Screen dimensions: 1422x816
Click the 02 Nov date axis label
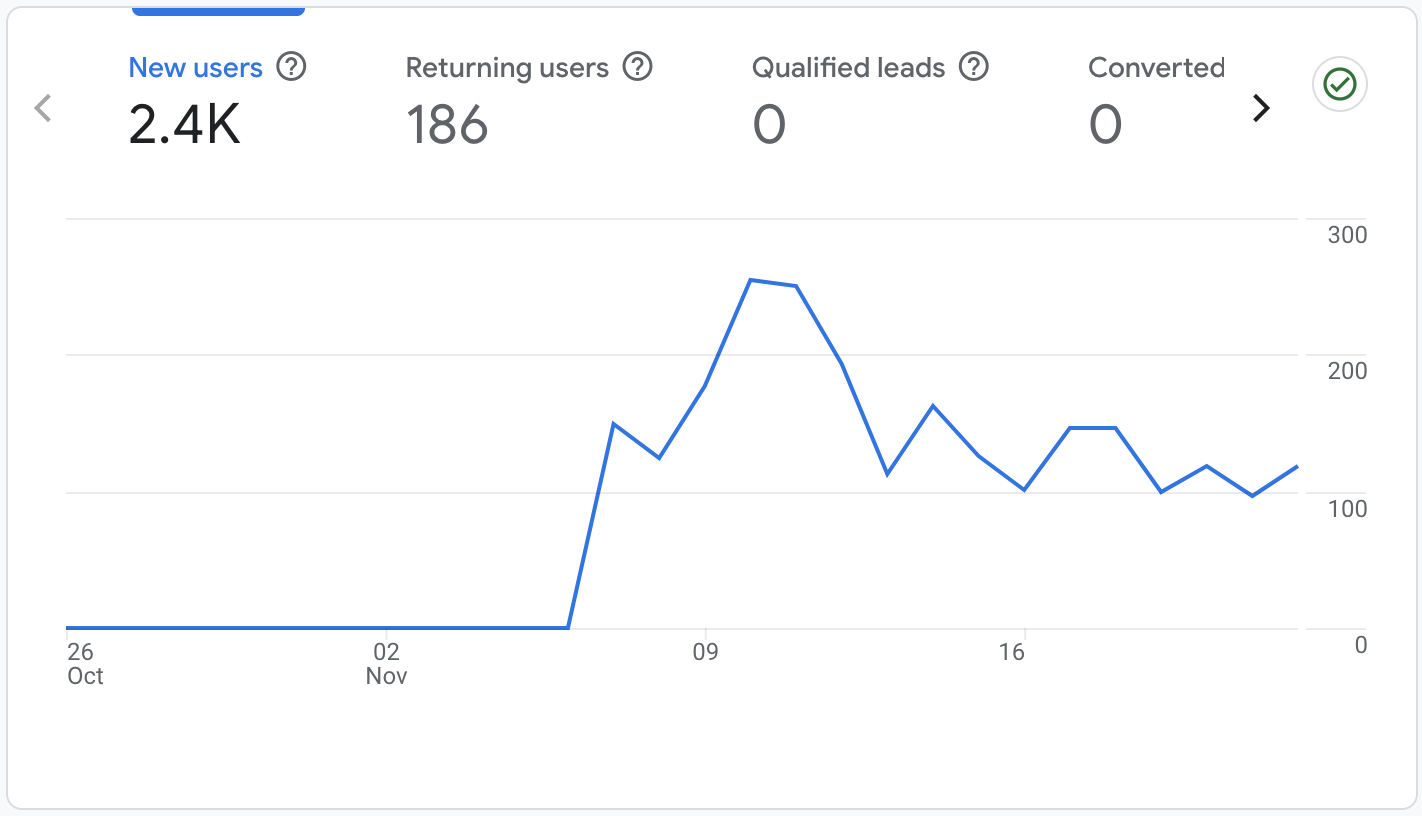386,664
